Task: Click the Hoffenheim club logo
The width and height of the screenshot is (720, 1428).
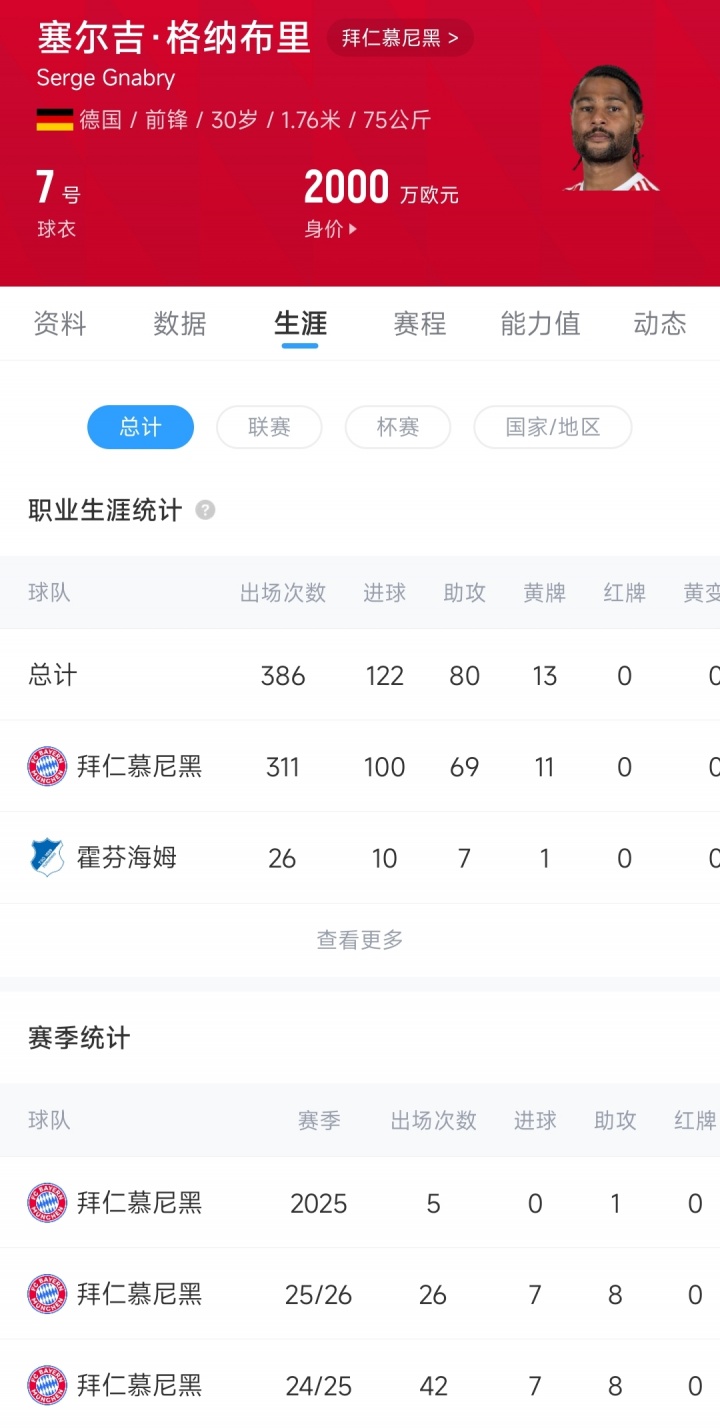Action: pos(47,858)
